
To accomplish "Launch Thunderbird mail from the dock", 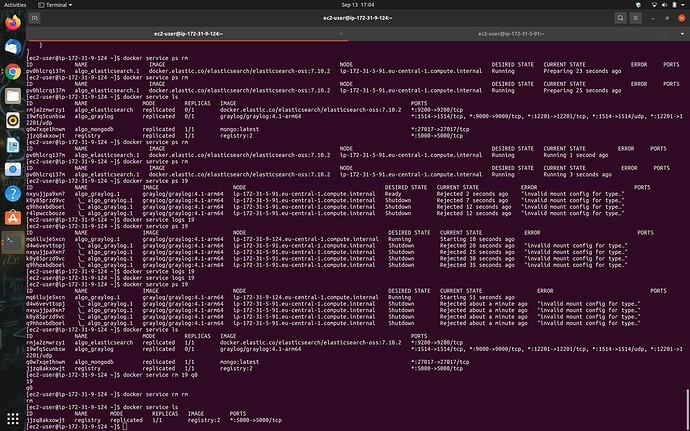I will pos(13,47).
